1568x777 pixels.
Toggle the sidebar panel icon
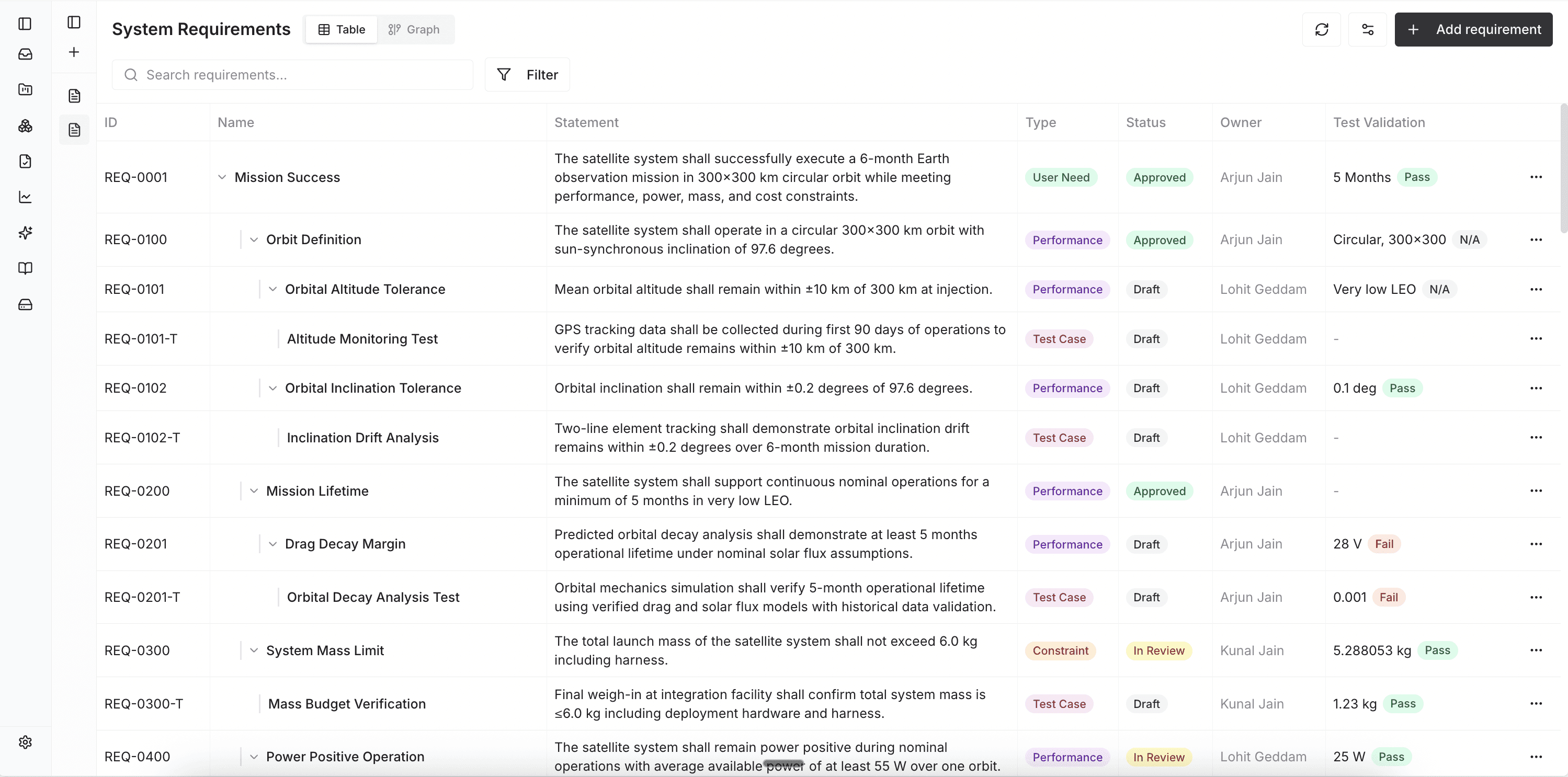coord(25,25)
